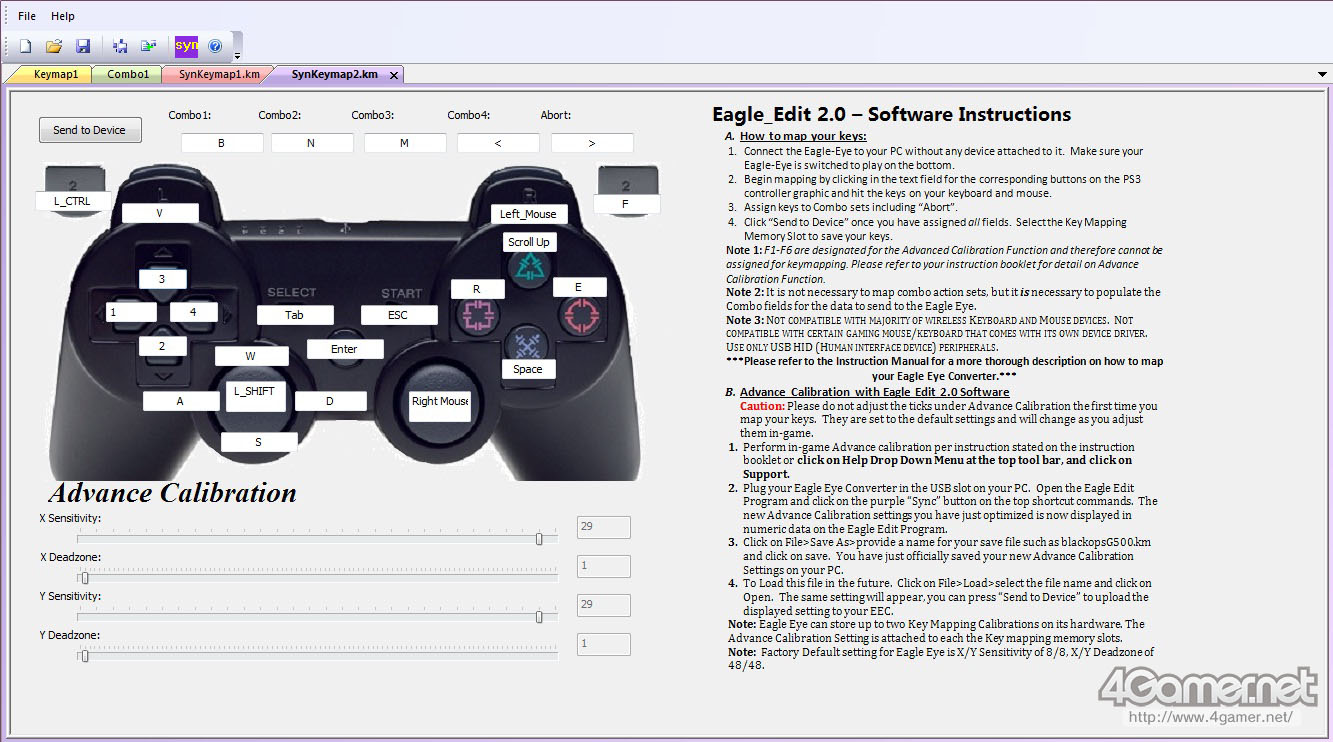Click the Combo1 key field containing B
Screen dimensions: 1333x742
(x=222, y=143)
